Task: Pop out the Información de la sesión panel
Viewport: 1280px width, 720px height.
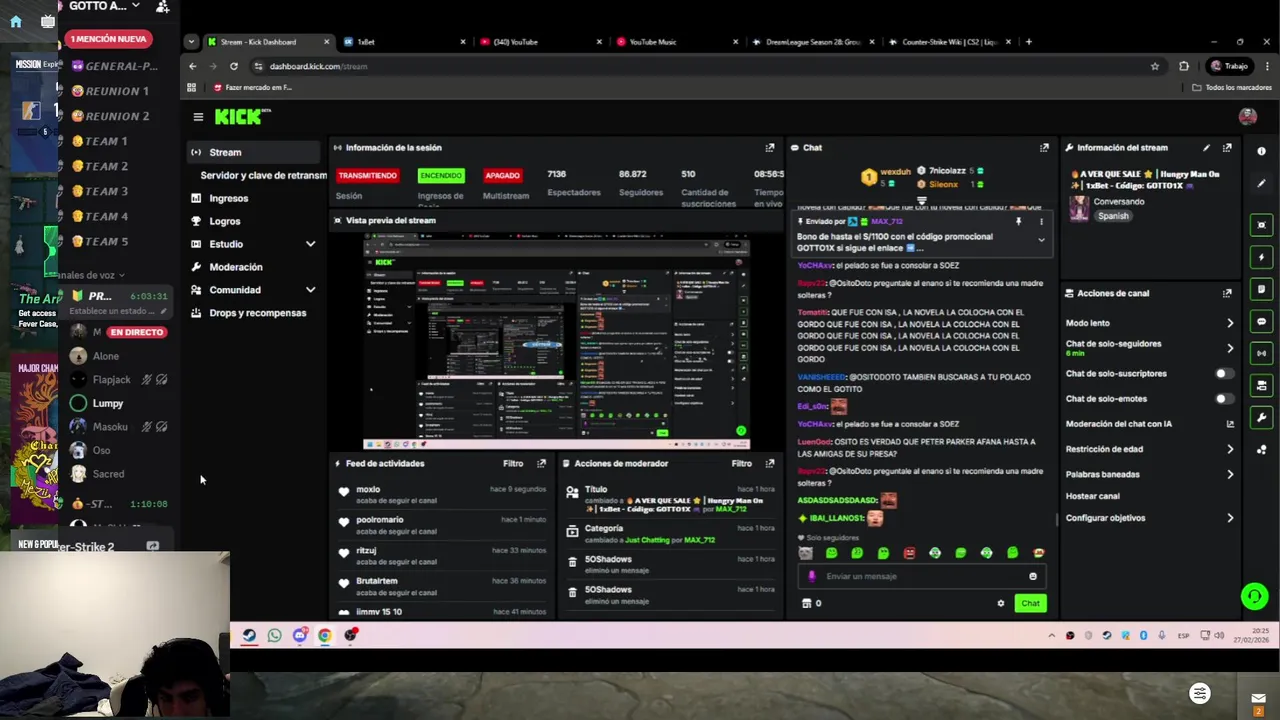Action: click(x=770, y=148)
